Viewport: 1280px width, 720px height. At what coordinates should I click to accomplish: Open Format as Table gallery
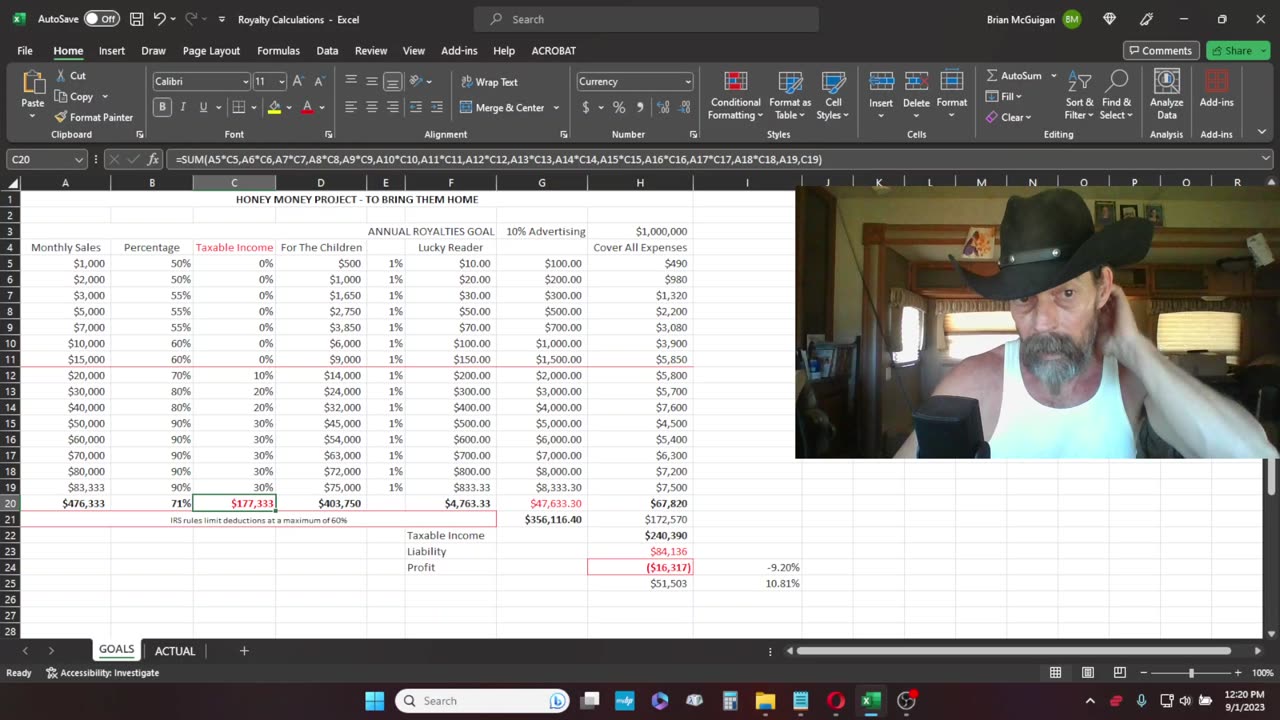(790, 96)
